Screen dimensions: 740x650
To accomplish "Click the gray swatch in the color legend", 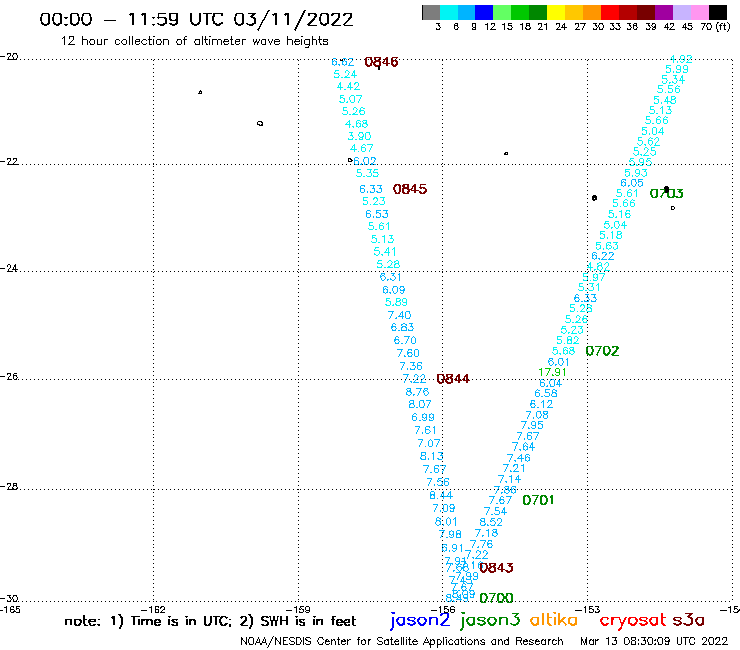I will coord(431,12).
